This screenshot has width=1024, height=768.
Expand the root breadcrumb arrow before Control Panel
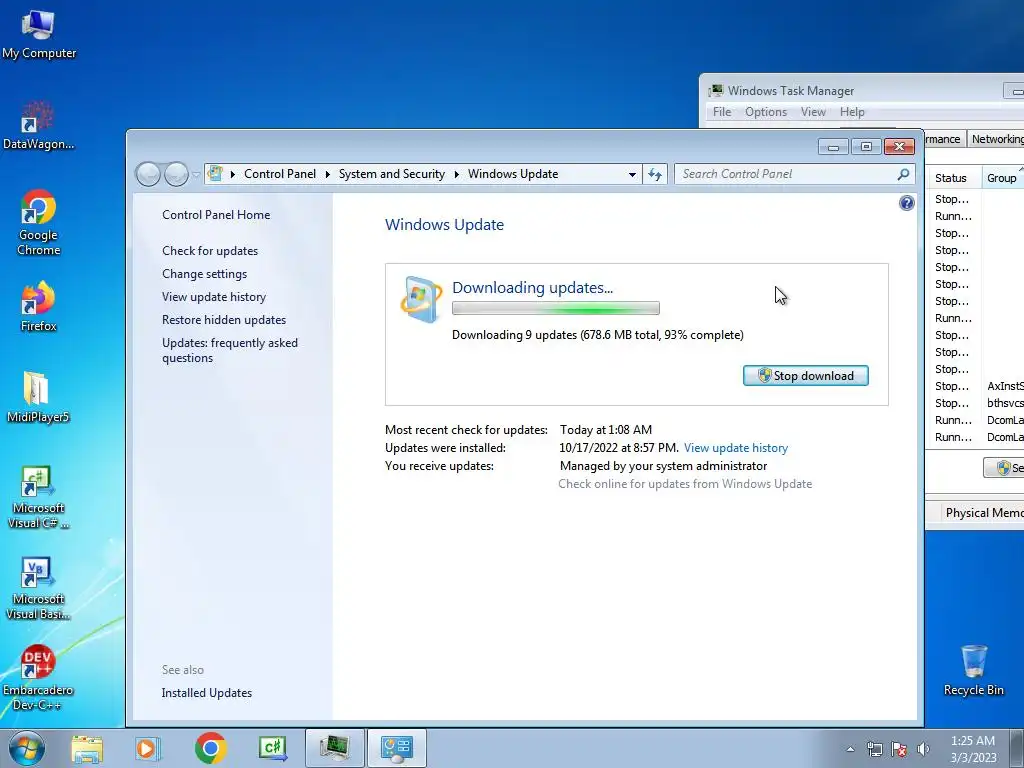pyautogui.click(x=232, y=174)
